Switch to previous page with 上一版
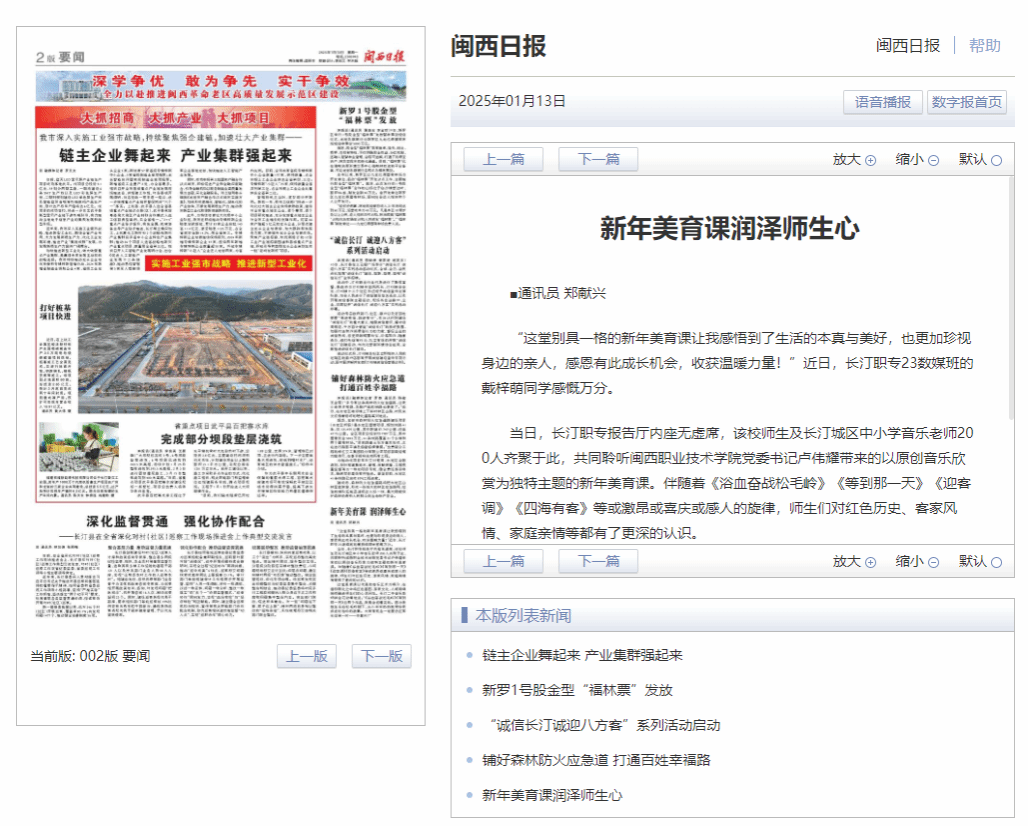The image size is (1028, 826). tap(306, 656)
